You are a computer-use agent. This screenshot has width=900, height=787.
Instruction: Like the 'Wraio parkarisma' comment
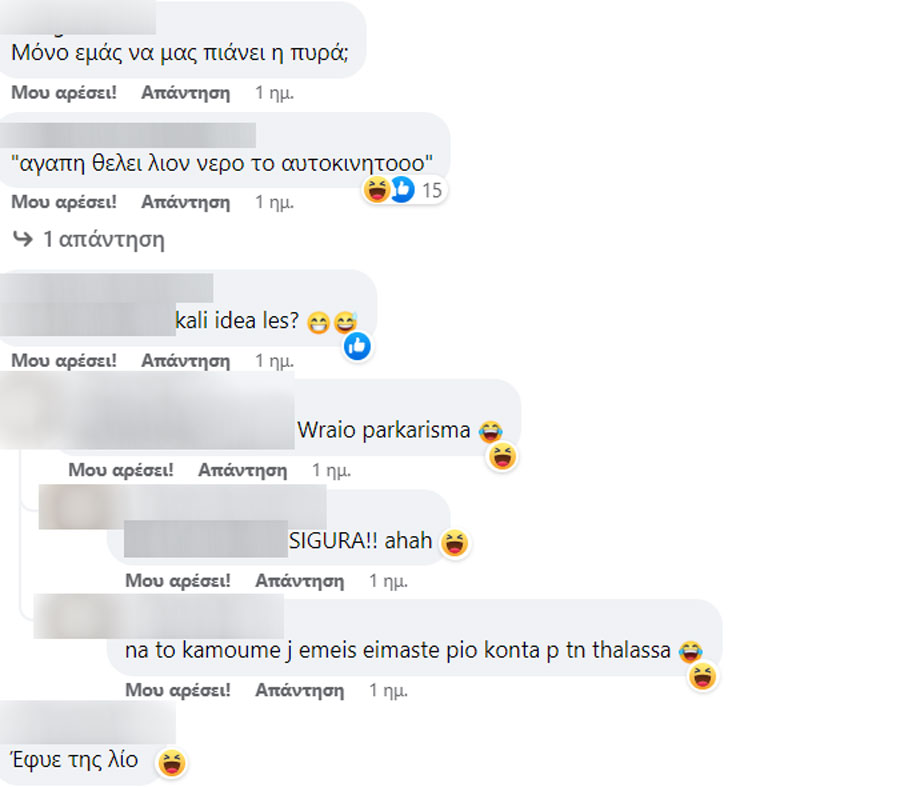(121, 470)
